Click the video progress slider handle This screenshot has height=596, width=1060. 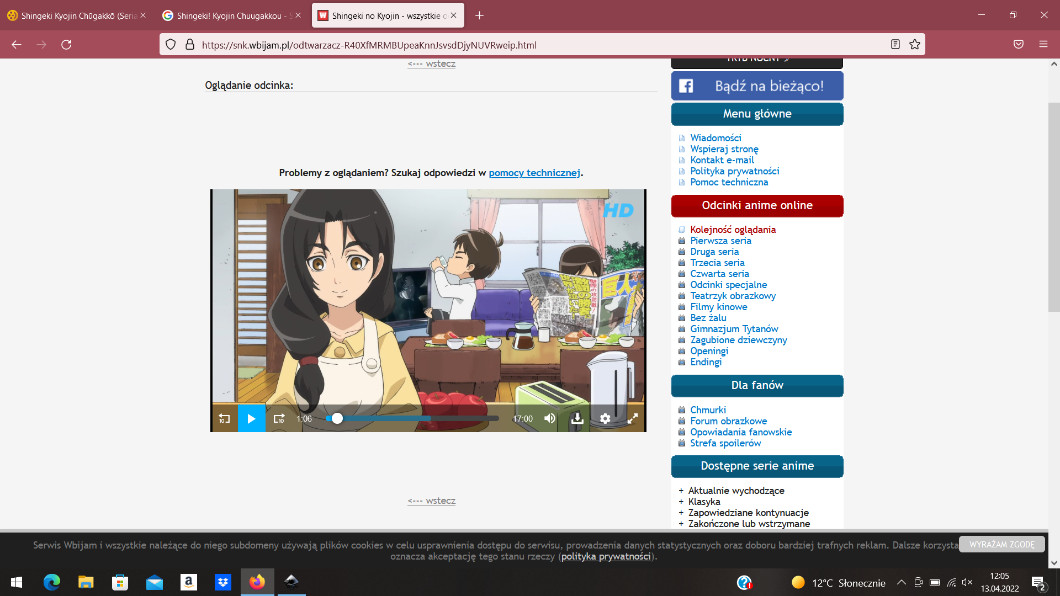click(x=337, y=419)
